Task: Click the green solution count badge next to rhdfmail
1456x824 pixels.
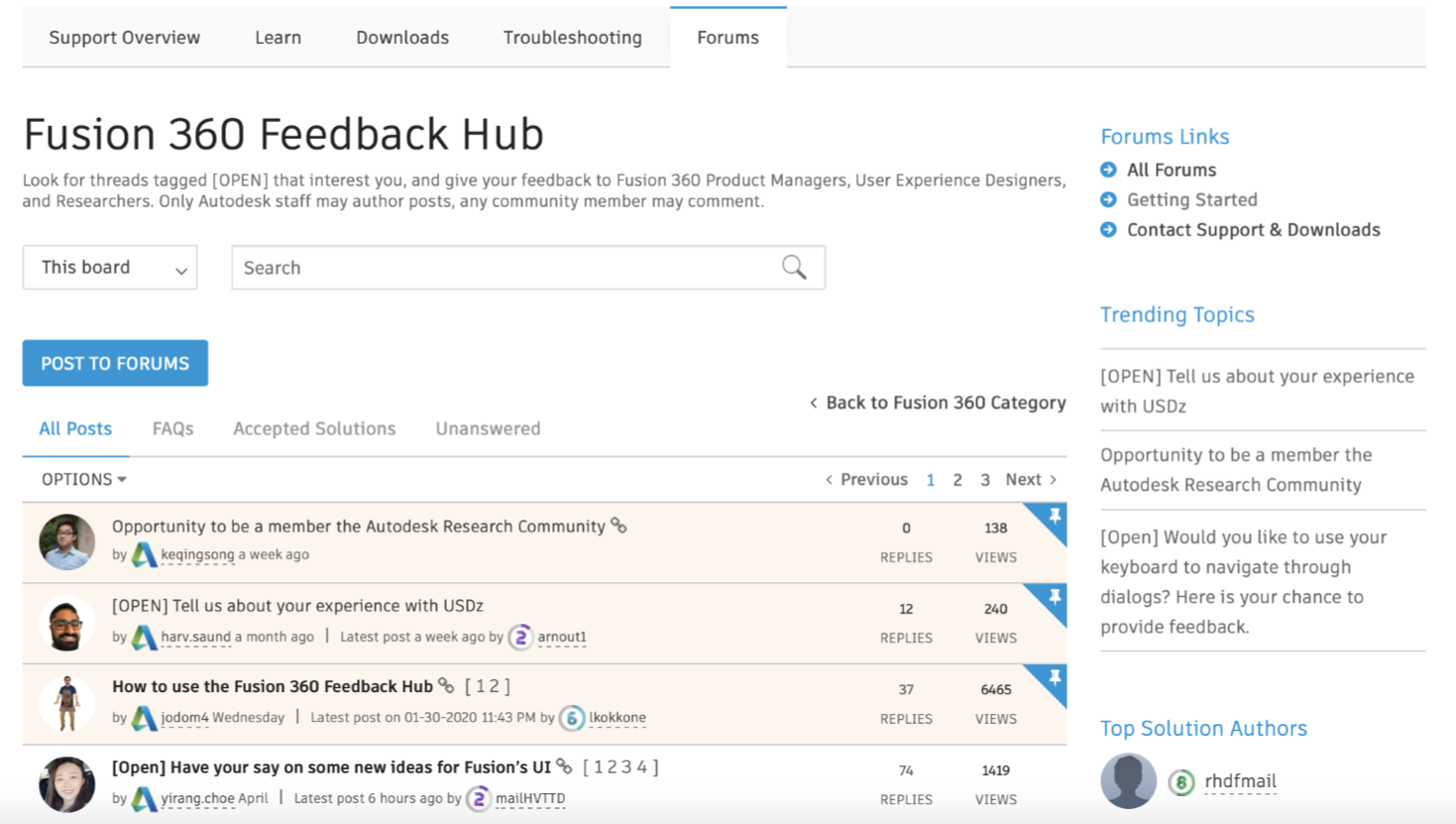Action: coord(1180,781)
